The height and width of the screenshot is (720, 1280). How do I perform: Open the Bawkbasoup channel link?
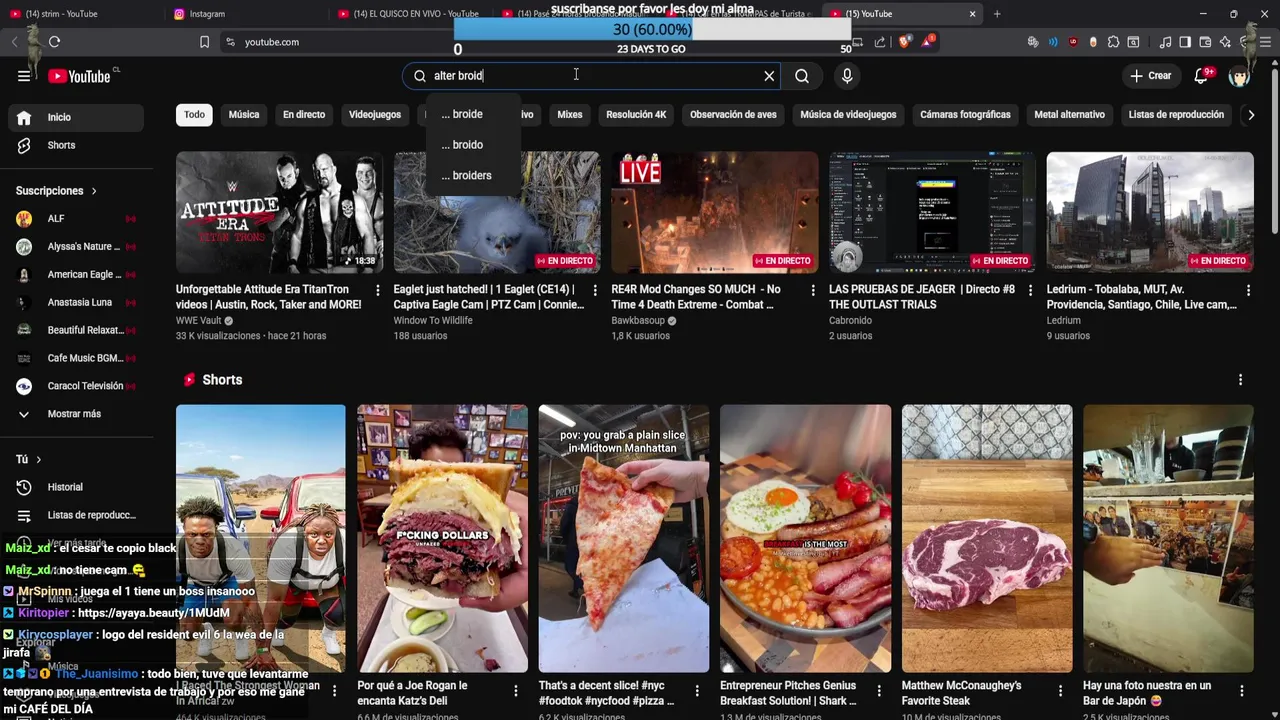tap(638, 321)
